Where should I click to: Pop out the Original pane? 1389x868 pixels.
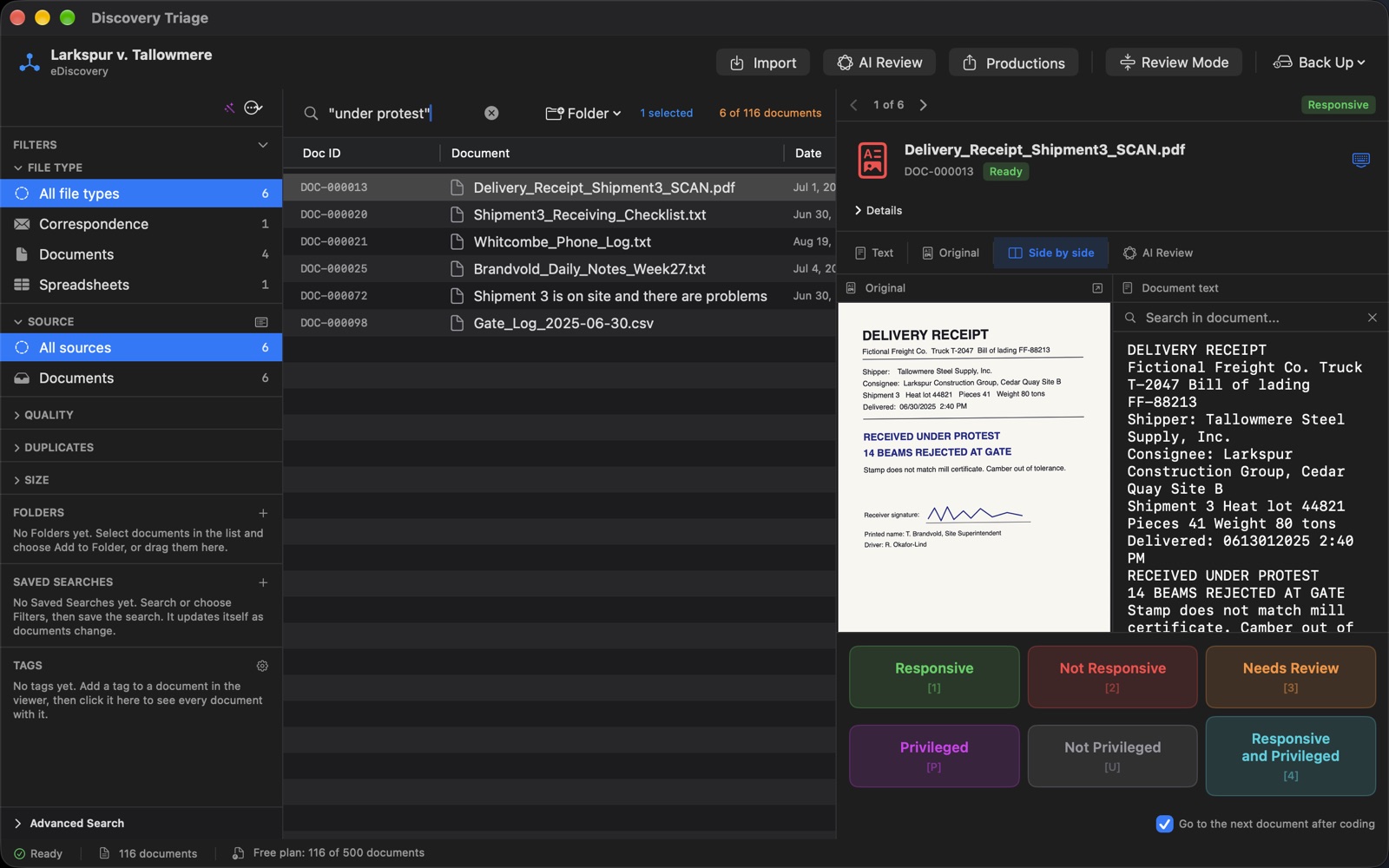click(1097, 288)
